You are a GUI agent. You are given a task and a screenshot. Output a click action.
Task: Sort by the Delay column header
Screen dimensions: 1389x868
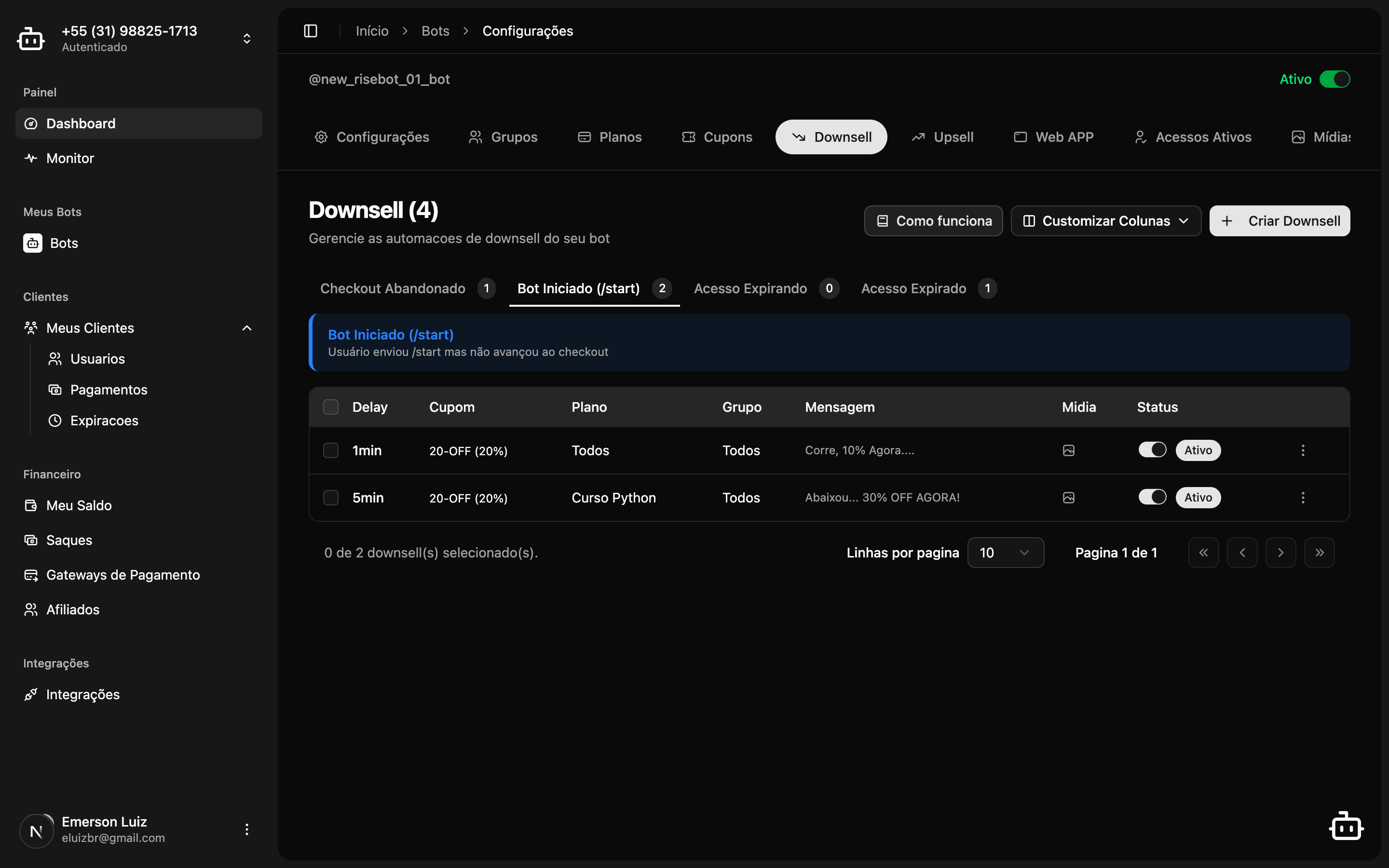click(x=369, y=407)
